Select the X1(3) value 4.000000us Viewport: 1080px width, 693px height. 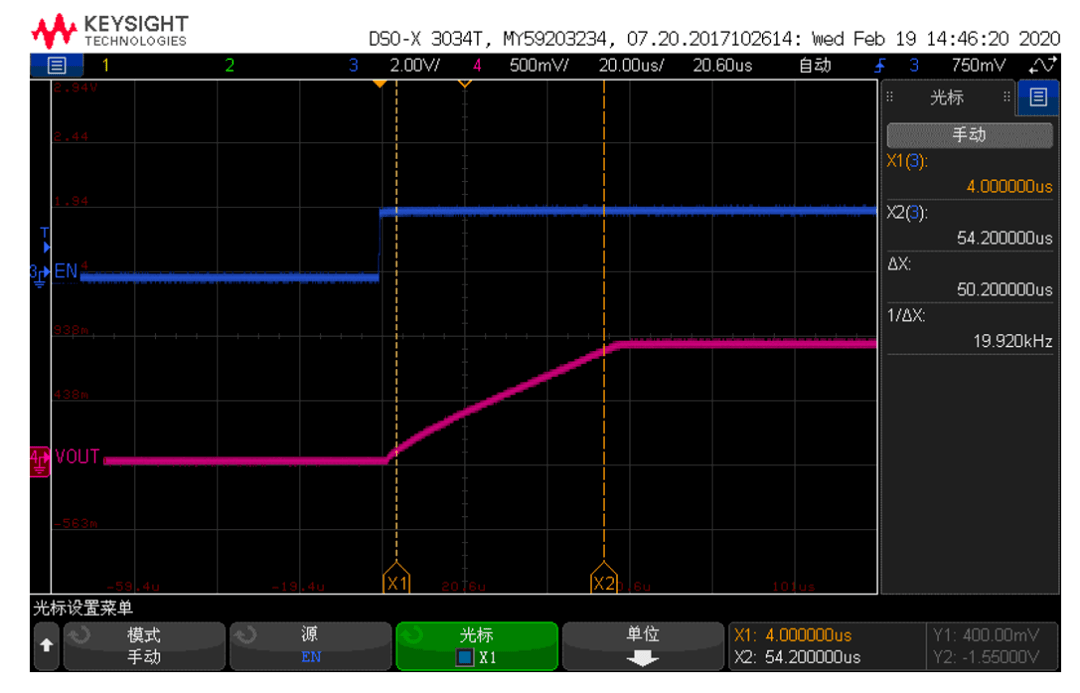pyautogui.click(x=1009, y=186)
